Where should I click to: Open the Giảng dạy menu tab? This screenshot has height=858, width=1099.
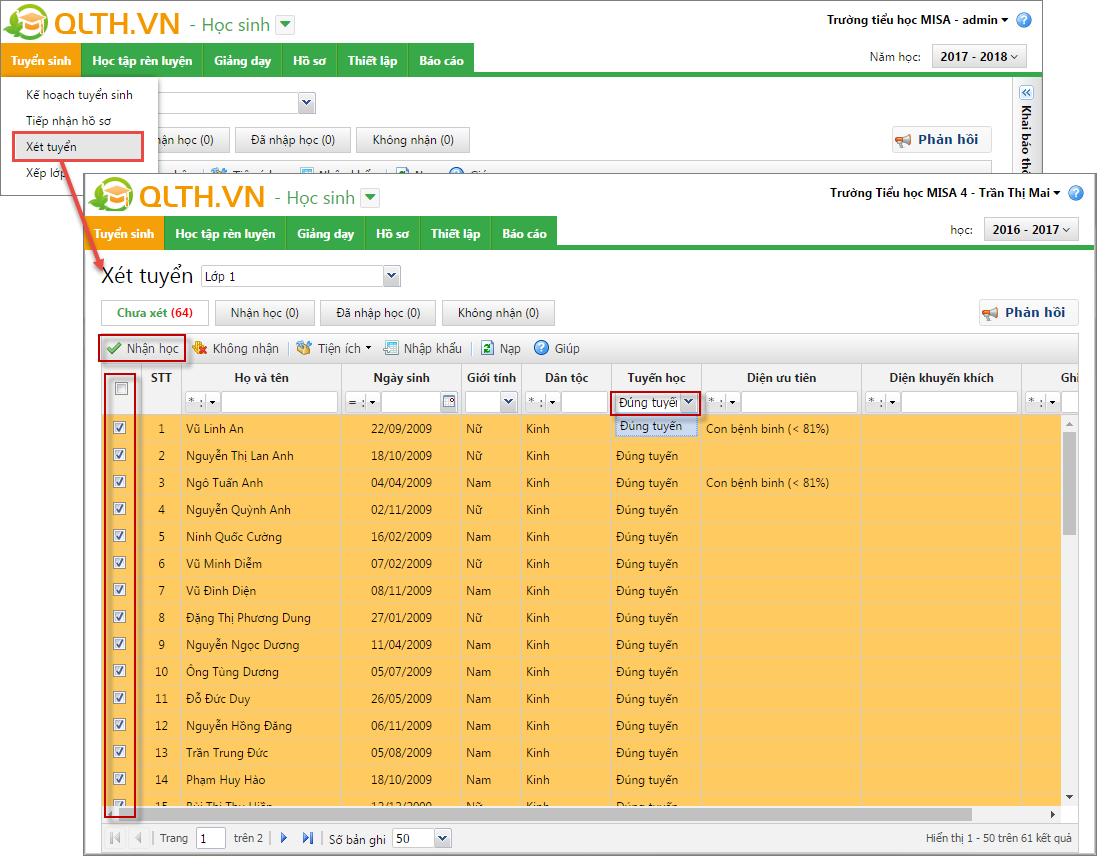(325, 234)
